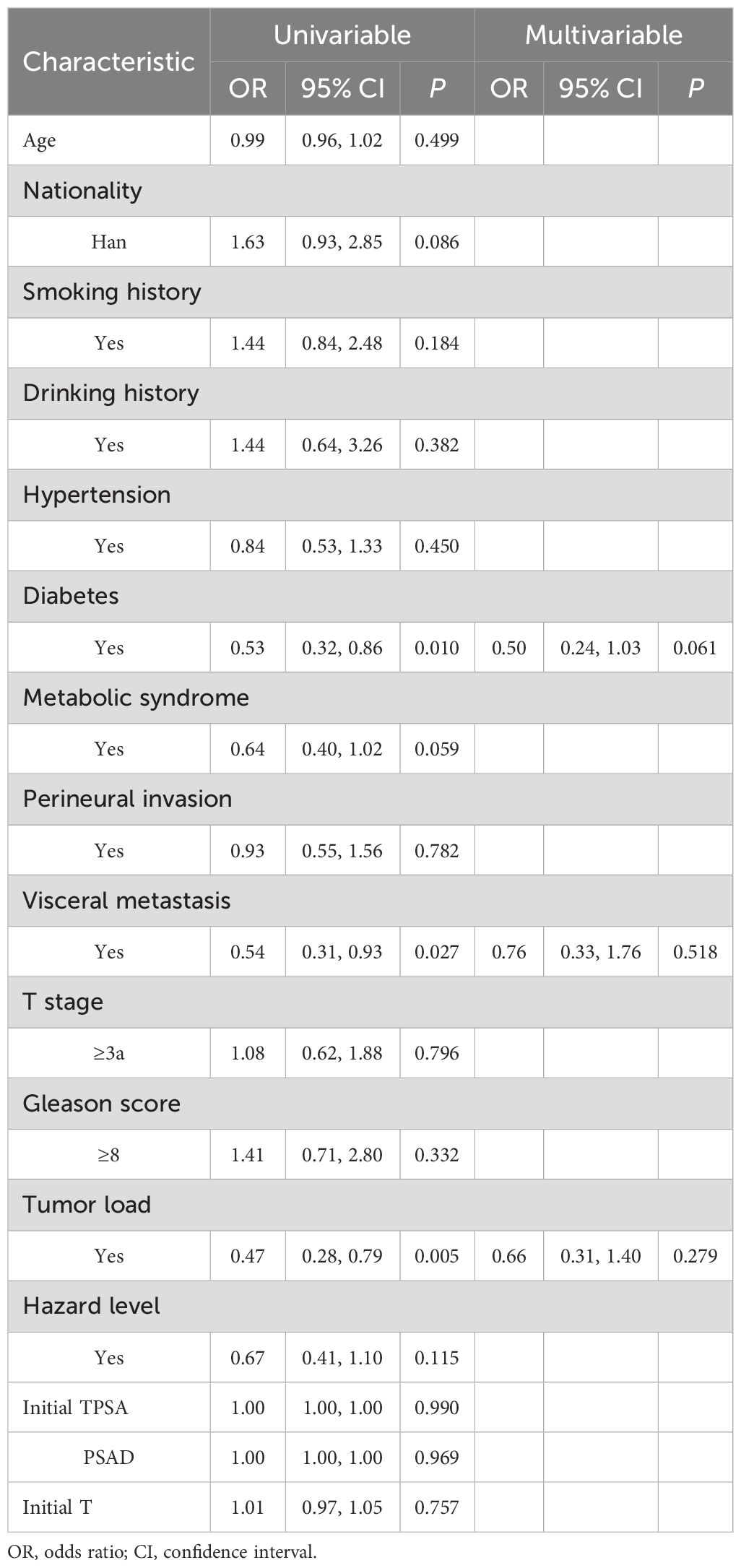Click the Diabetes section heading

(x=71, y=597)
